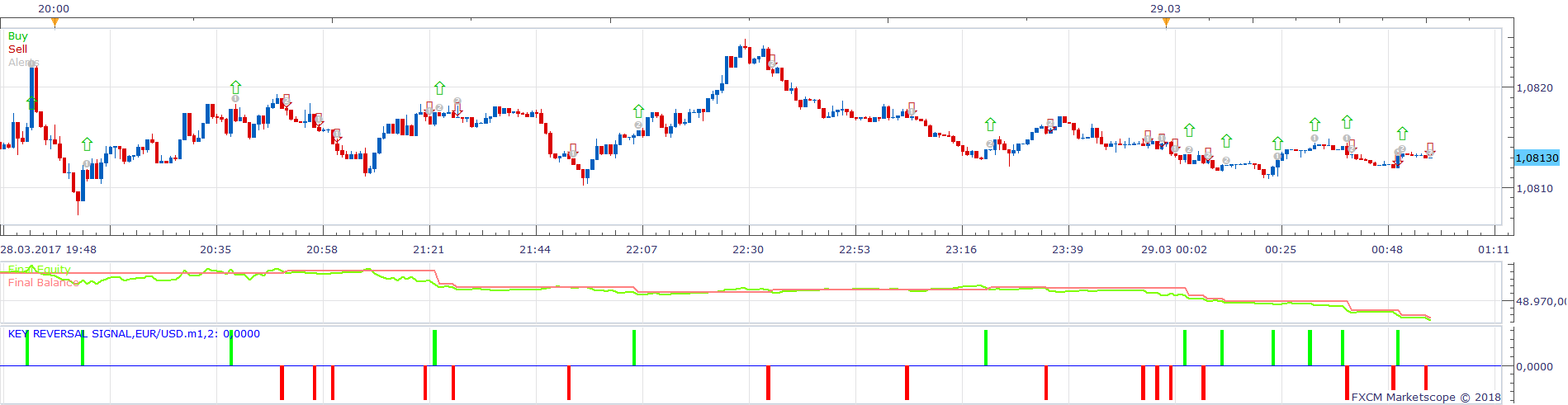Viewport: 1568px width, 405px height.
Task: Click the green signal bar after 23:16
Action: coord(986,347)
